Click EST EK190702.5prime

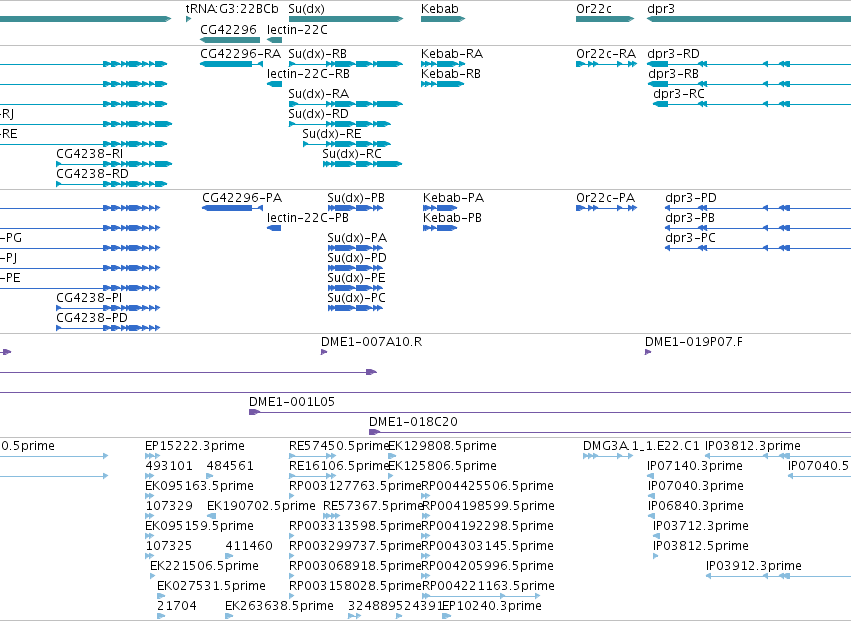point(261,506)
